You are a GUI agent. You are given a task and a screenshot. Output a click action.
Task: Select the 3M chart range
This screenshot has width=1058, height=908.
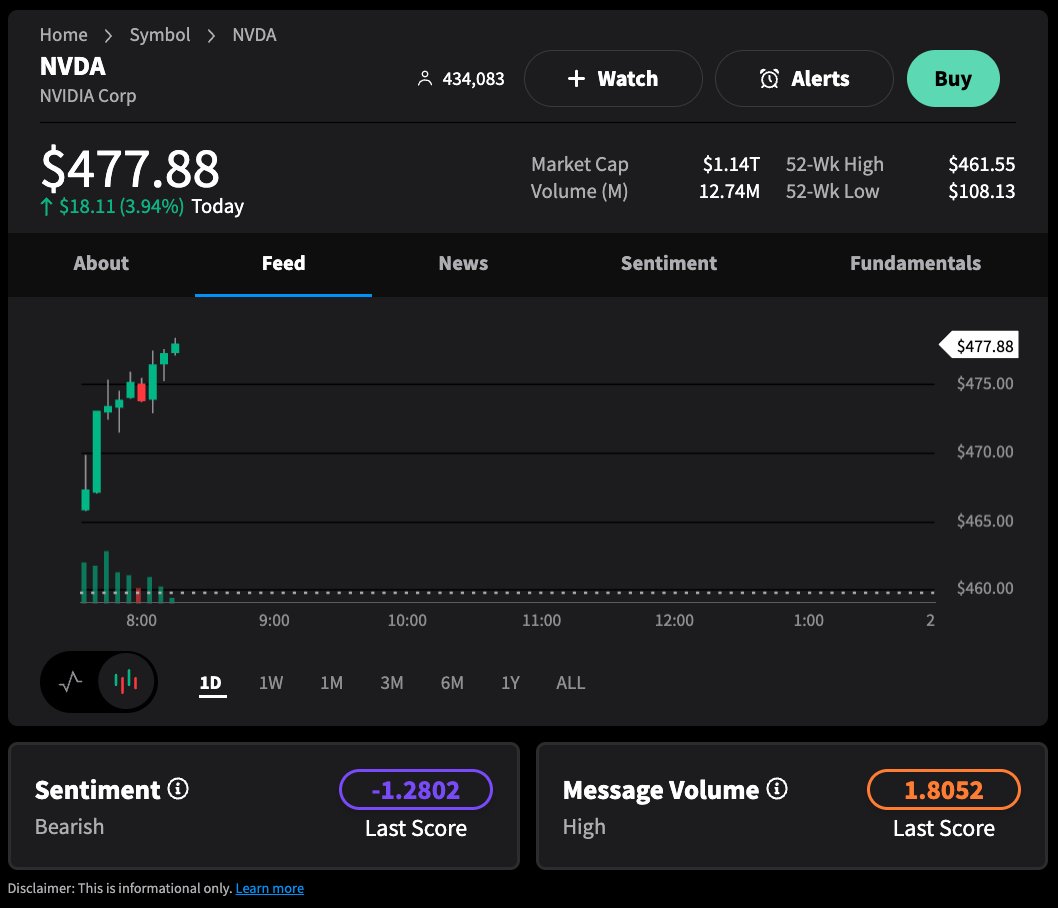coord(392,683)
